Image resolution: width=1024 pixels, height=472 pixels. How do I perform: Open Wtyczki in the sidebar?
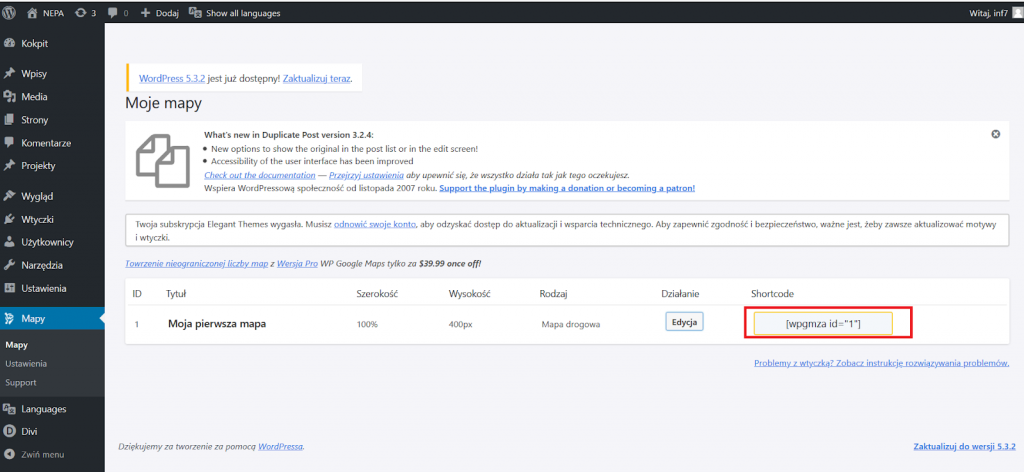(37, 219)
